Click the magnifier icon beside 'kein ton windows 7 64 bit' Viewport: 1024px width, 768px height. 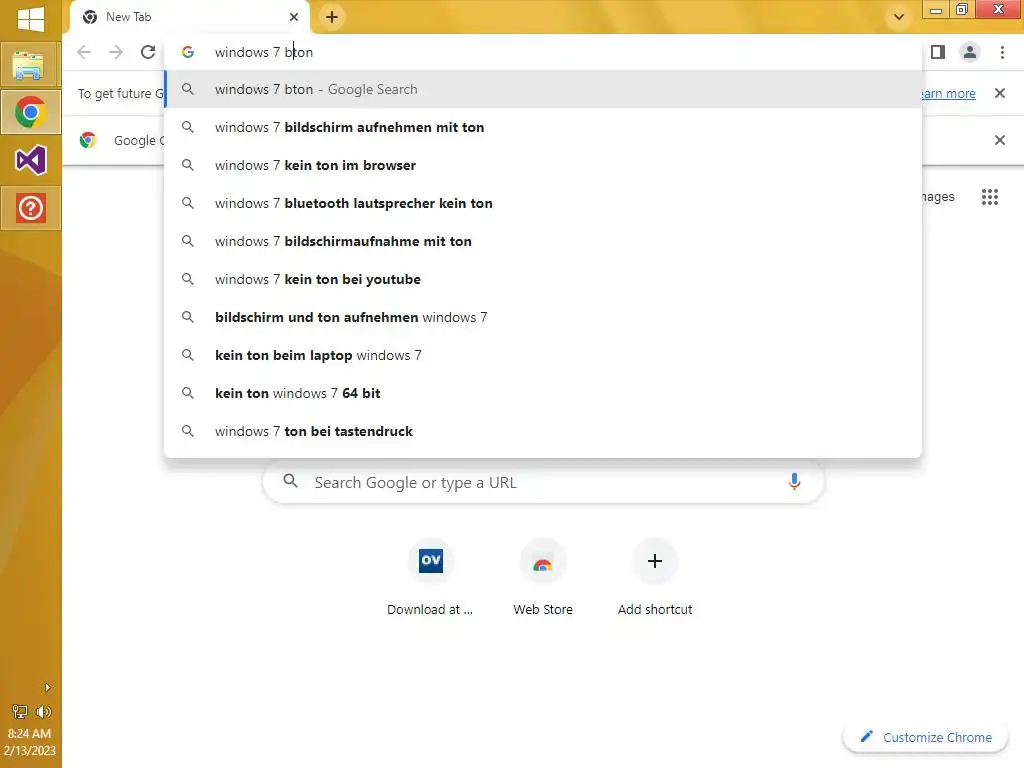pos(188,393)
